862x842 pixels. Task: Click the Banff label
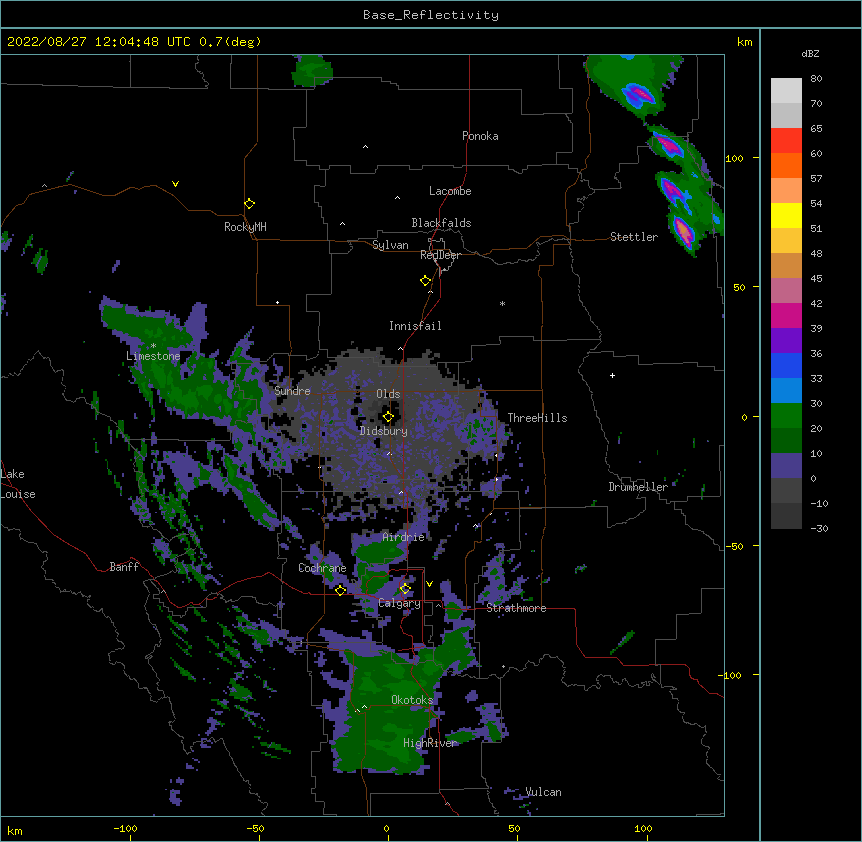coord(124,567)
